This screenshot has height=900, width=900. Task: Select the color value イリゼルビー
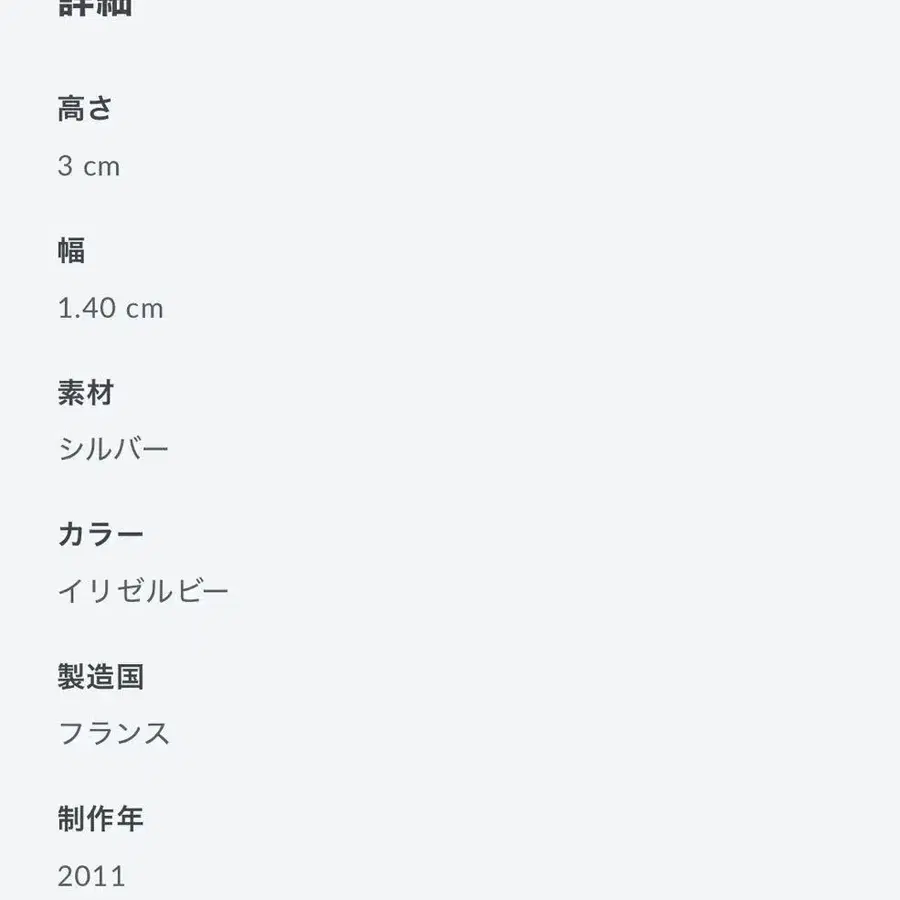point(143,591)
